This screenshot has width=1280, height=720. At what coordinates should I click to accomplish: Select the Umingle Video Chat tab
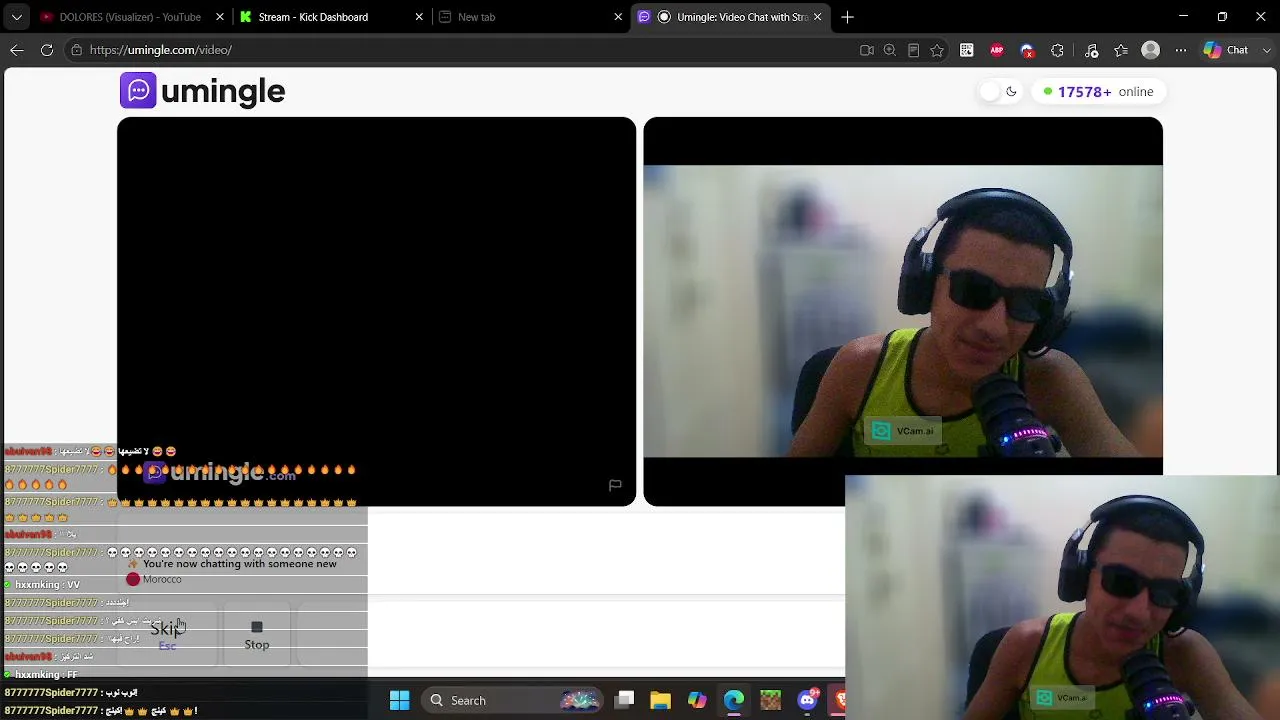733,17
